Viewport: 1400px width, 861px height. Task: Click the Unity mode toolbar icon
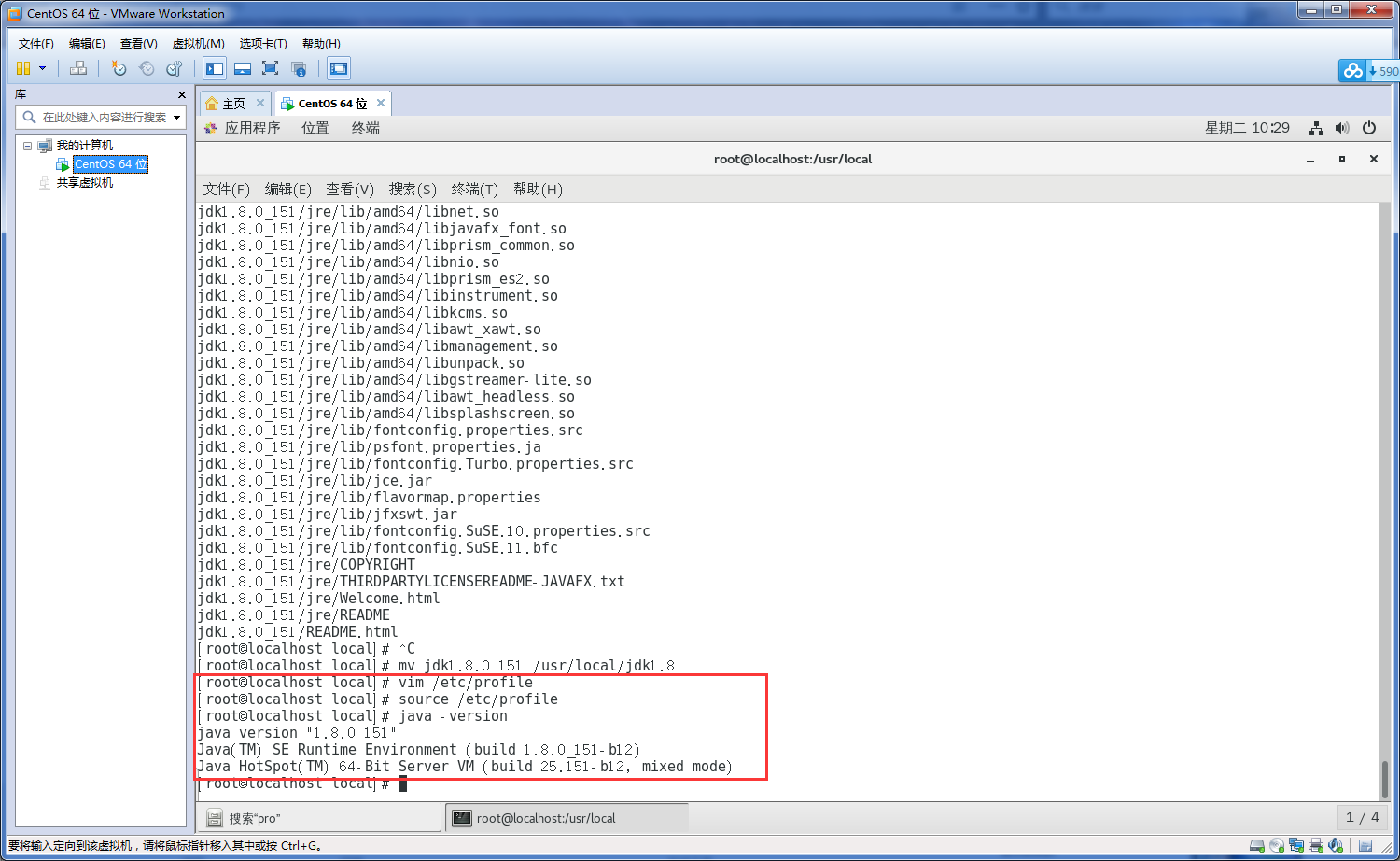point(299,68)
